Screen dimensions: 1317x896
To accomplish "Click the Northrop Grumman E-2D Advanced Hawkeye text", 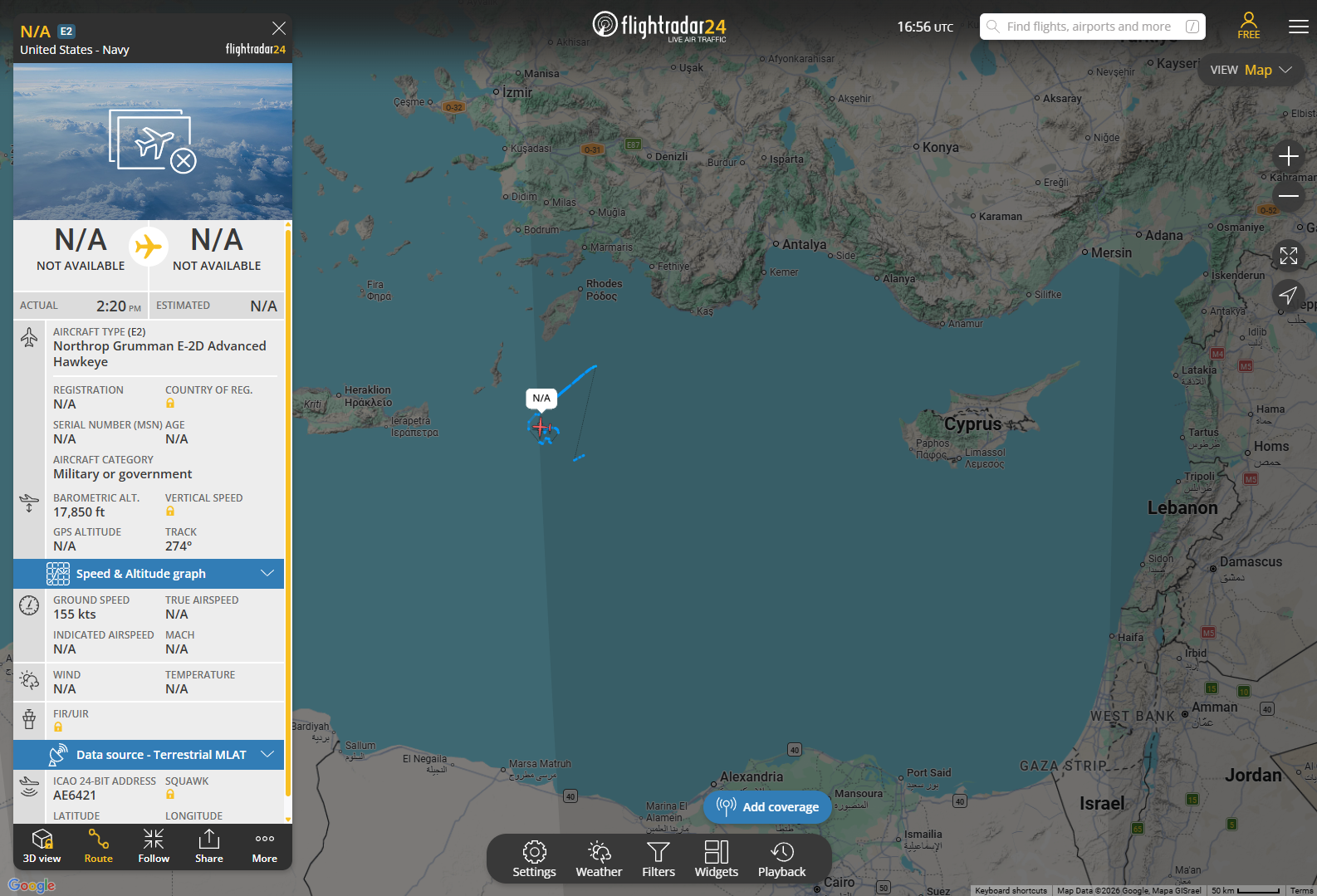I will [159, 354].
